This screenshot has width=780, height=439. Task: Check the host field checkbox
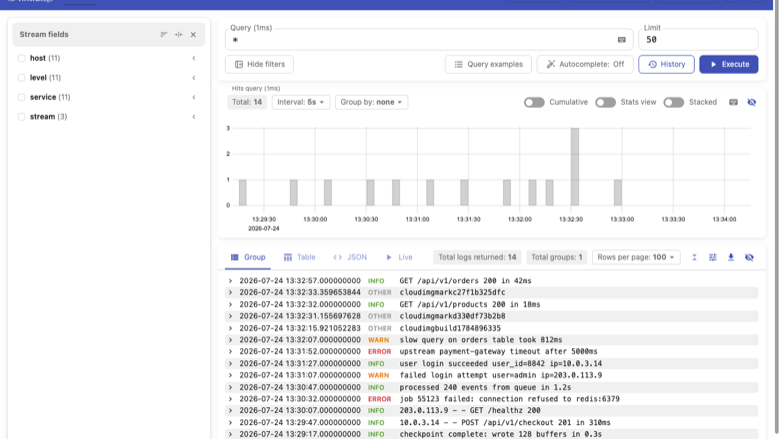(21, 58)
